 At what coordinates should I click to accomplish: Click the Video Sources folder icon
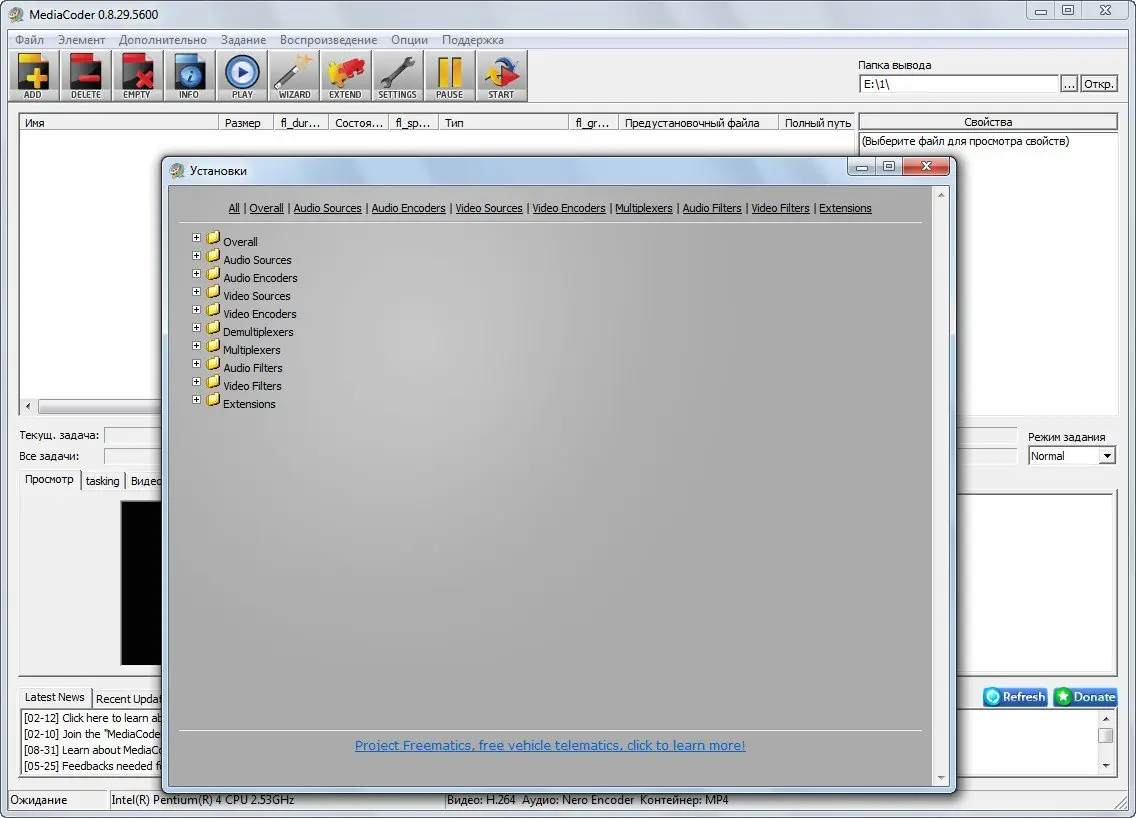pos(213,292)
